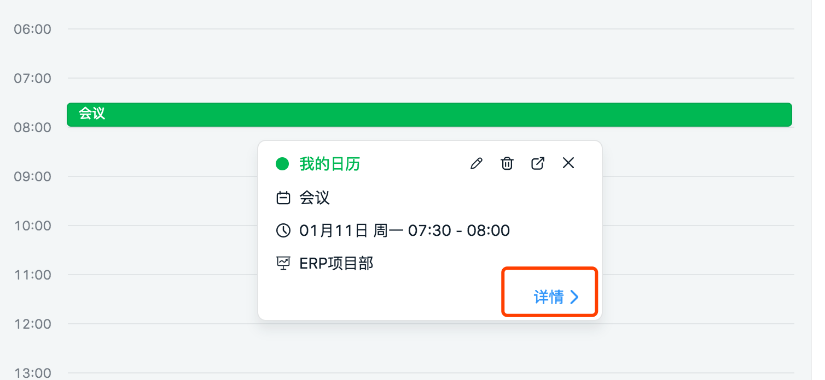
Task: Open event in new window icon
Action: (x=537, y=163)
